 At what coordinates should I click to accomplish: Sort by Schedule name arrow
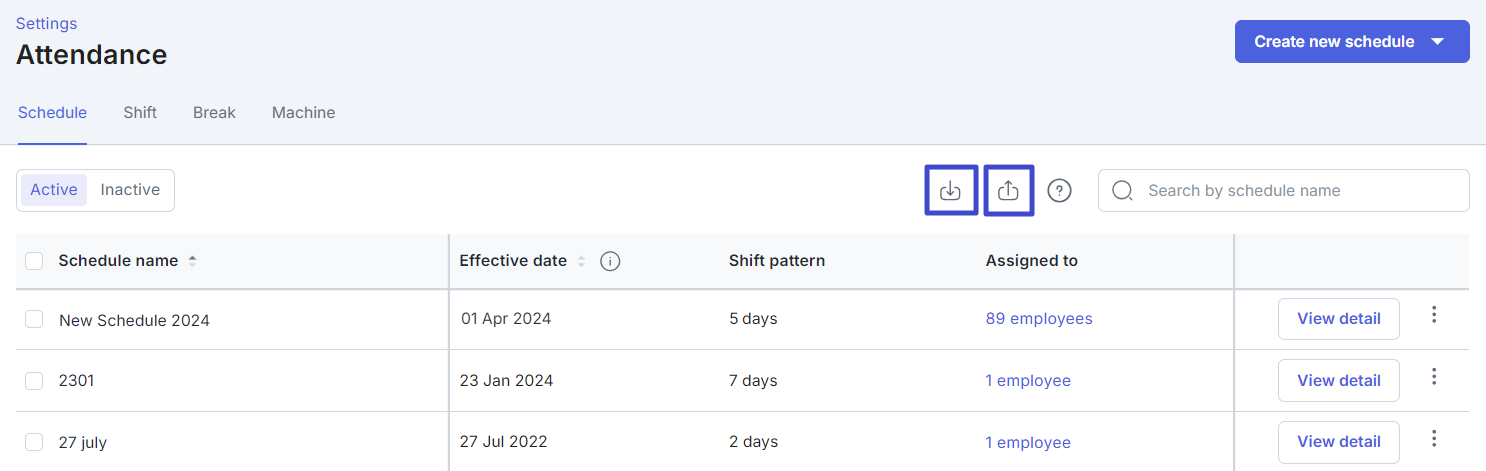click(x=192, y=261)
